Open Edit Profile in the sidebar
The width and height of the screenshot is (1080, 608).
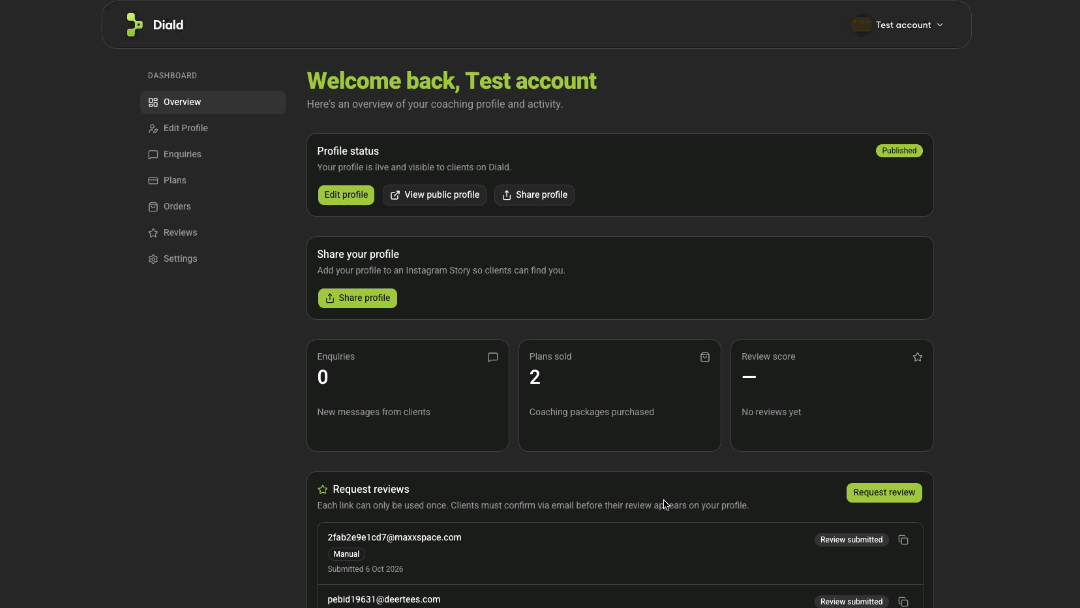pos(213,128)
